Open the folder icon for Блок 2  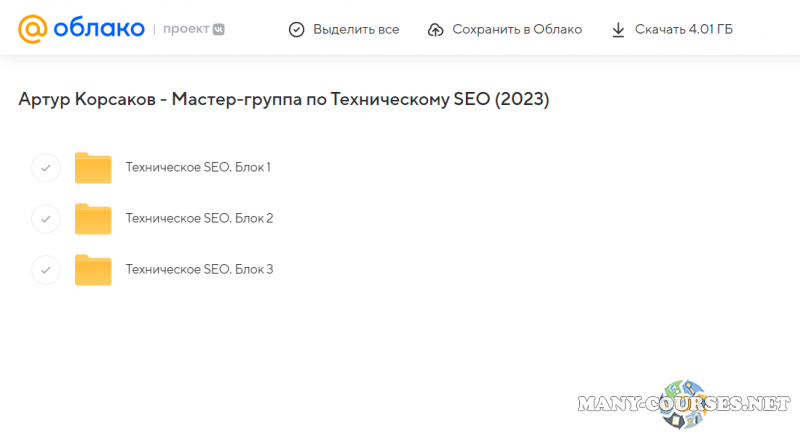tap(93, 218)
